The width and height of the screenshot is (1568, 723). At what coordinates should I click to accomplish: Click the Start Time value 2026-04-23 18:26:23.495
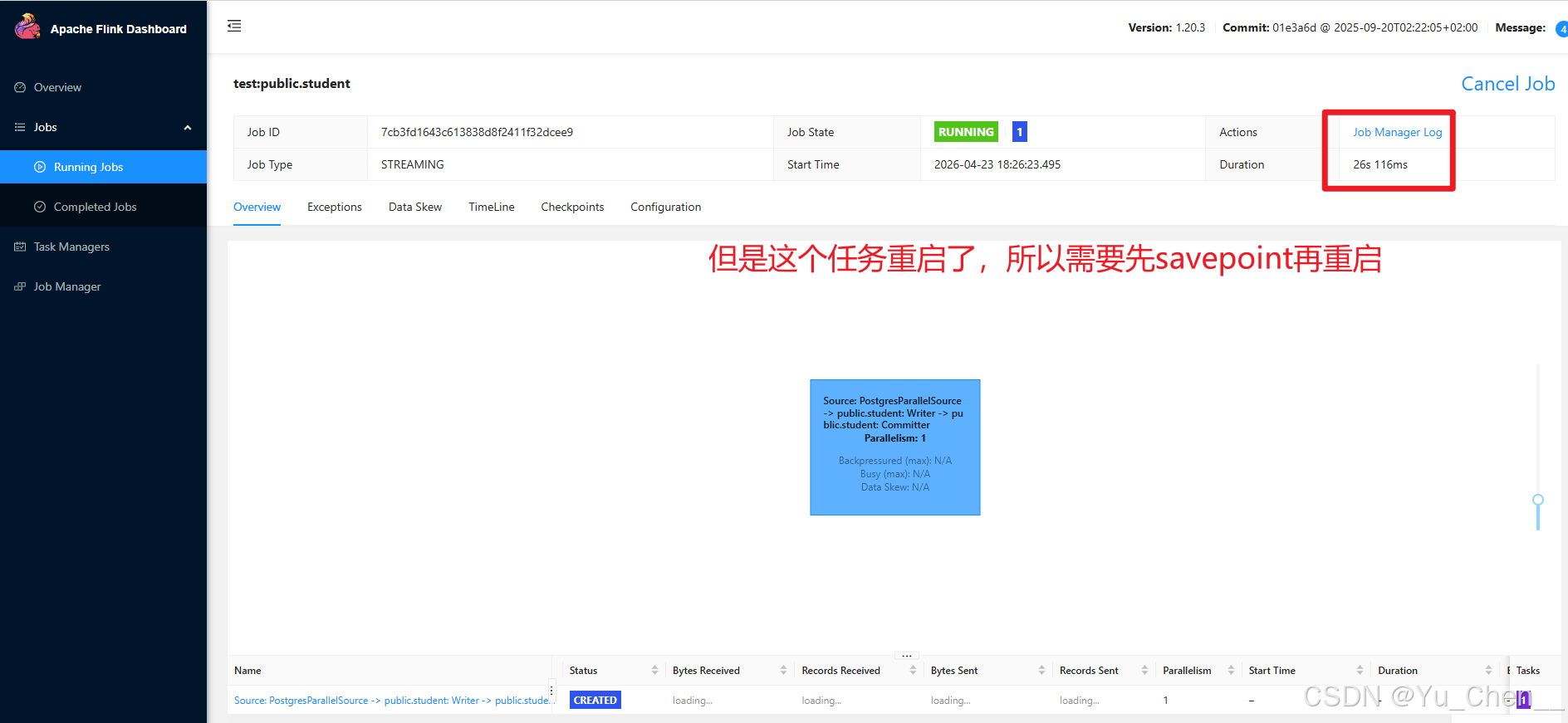click(x=997, y=164)
